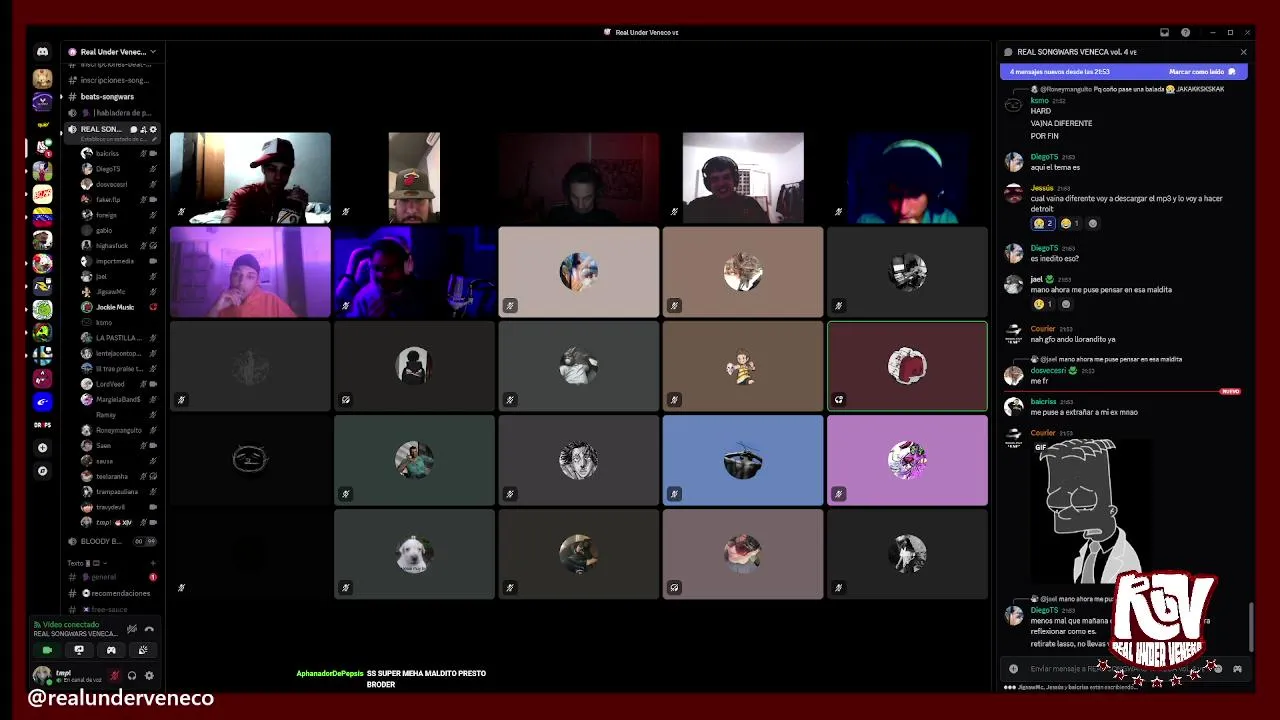Open the purple V server icon

[x=42, y=101]
